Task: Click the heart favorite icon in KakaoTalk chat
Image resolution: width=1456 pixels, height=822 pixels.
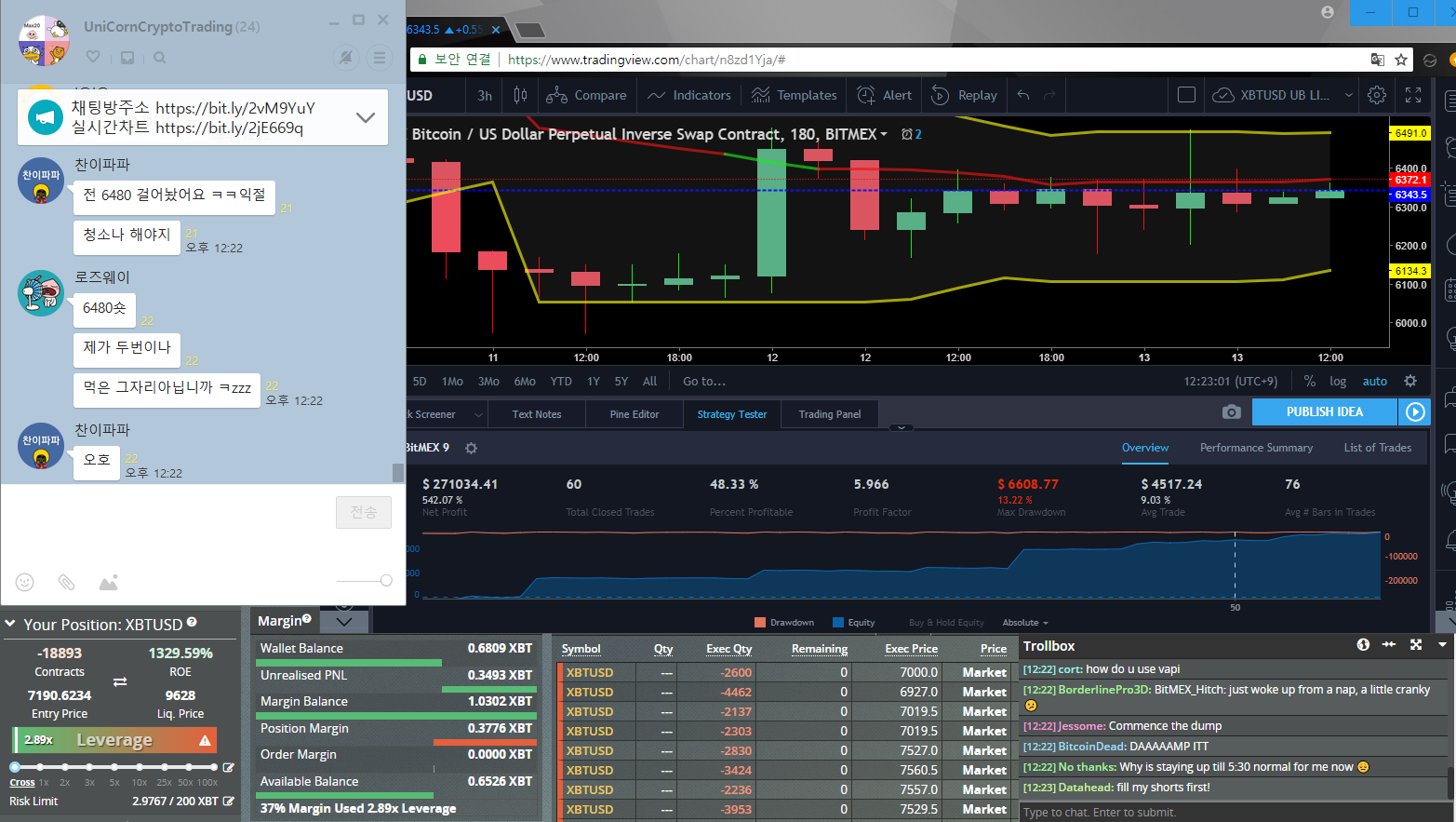Action: point(93,58)
